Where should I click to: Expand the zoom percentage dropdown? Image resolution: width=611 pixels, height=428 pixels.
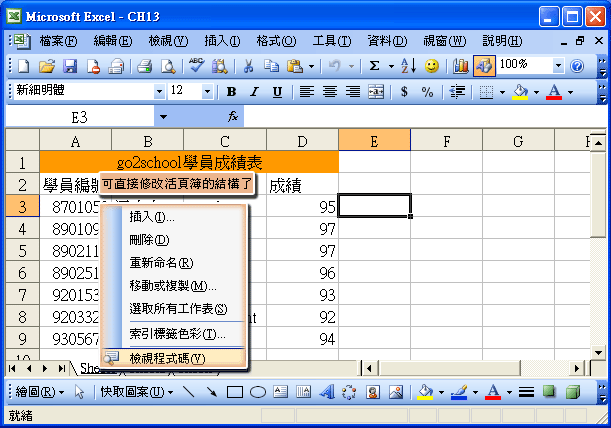(x=557, y=65)
